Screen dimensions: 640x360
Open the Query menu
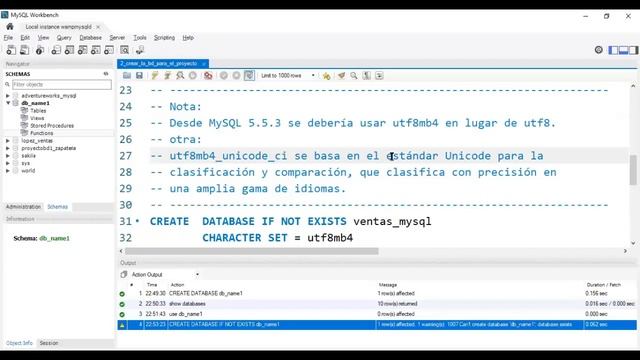[x=64, y=38]
